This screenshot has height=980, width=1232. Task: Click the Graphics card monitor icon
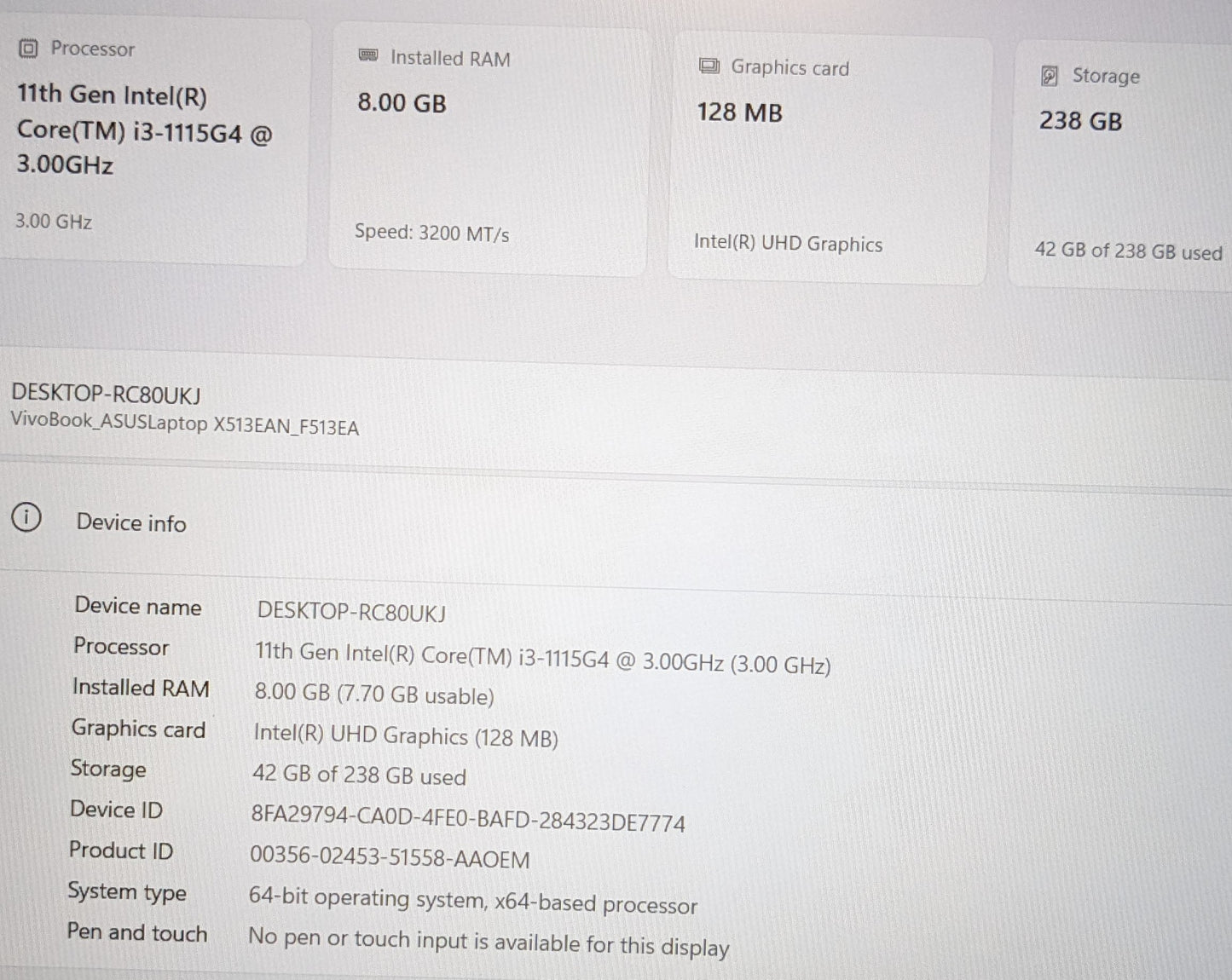pos(709,66)
